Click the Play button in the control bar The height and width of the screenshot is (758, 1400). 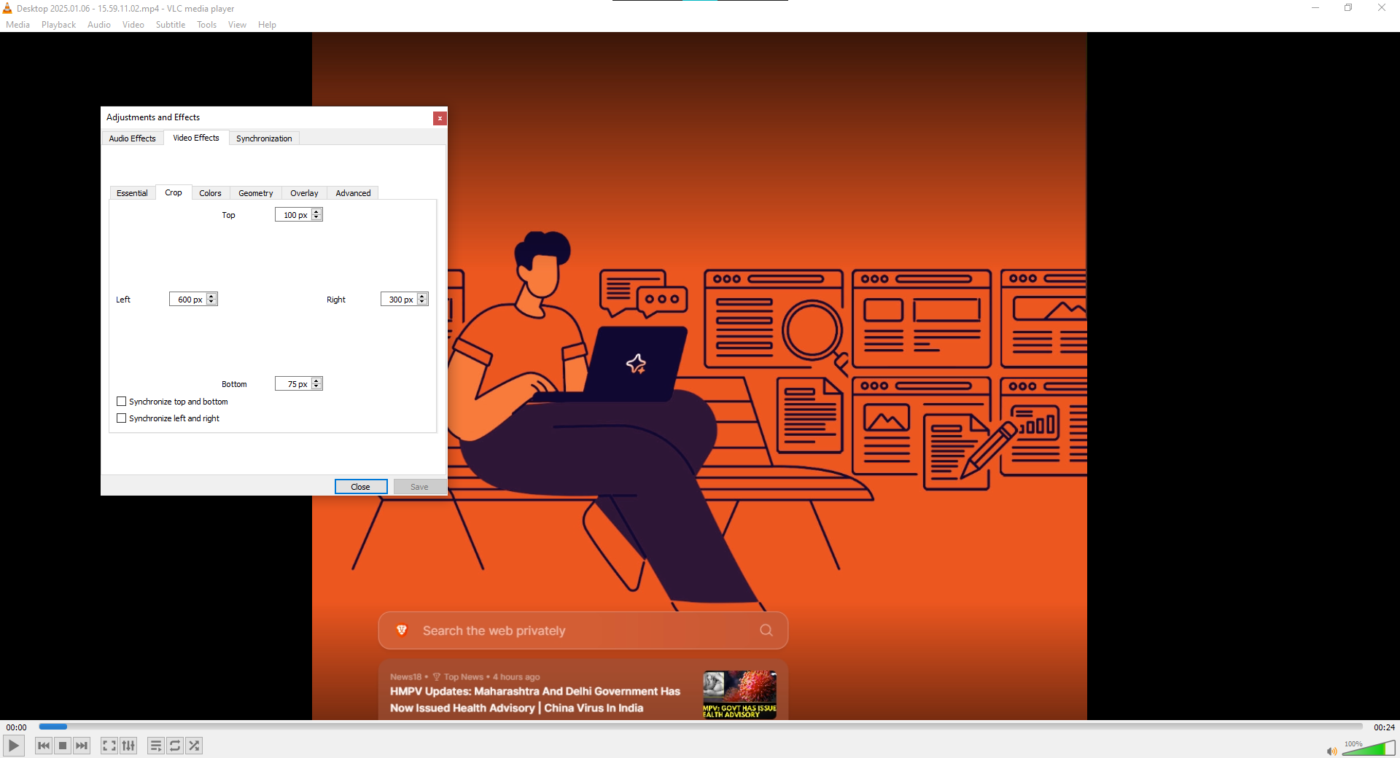pos(13,746)
